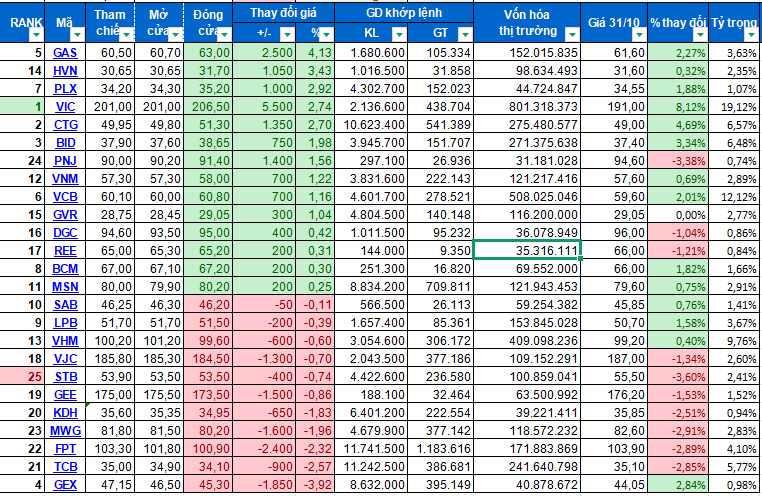Open the KL volume filter dropdown

point(399,34)
